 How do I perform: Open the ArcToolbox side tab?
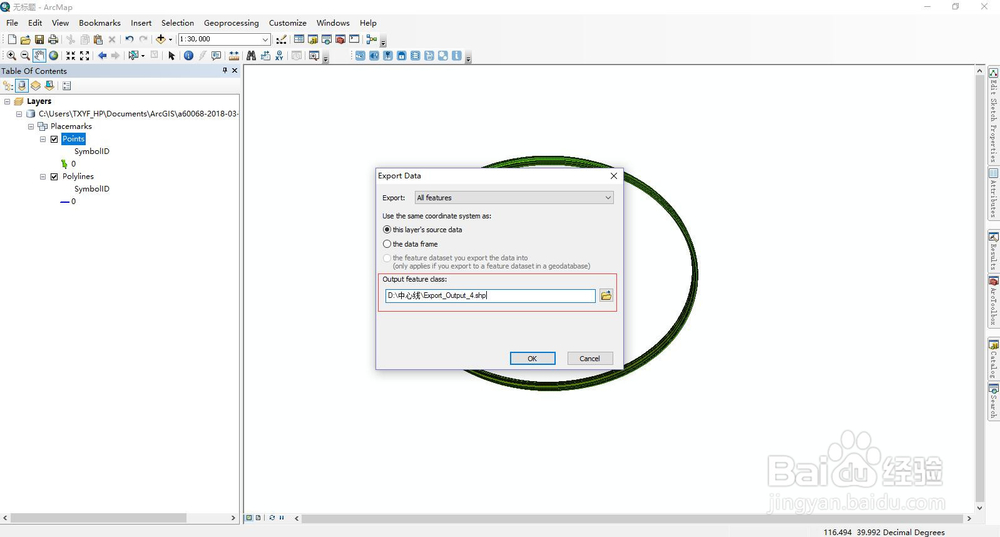(x=994, y=301)
